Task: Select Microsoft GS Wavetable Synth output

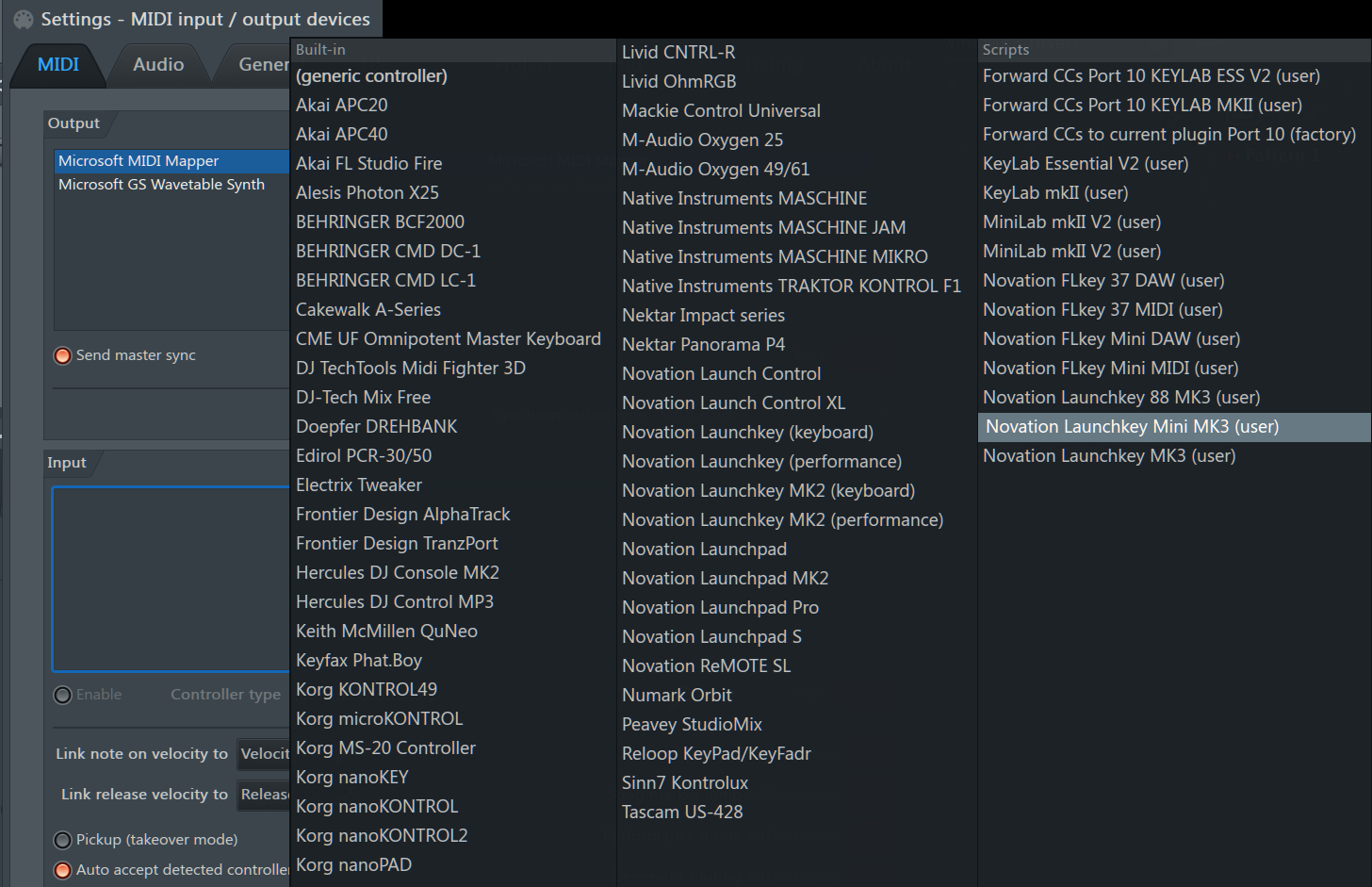Action: (x=171, y=185)
